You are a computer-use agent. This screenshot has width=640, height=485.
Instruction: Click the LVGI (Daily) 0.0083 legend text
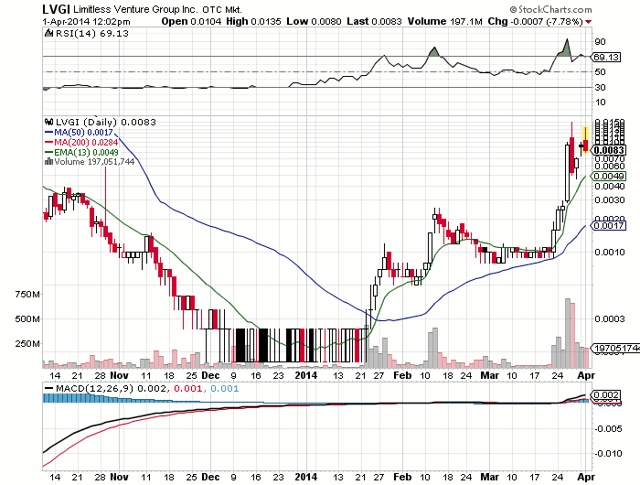pyautogui.click(x=106, y=122)
